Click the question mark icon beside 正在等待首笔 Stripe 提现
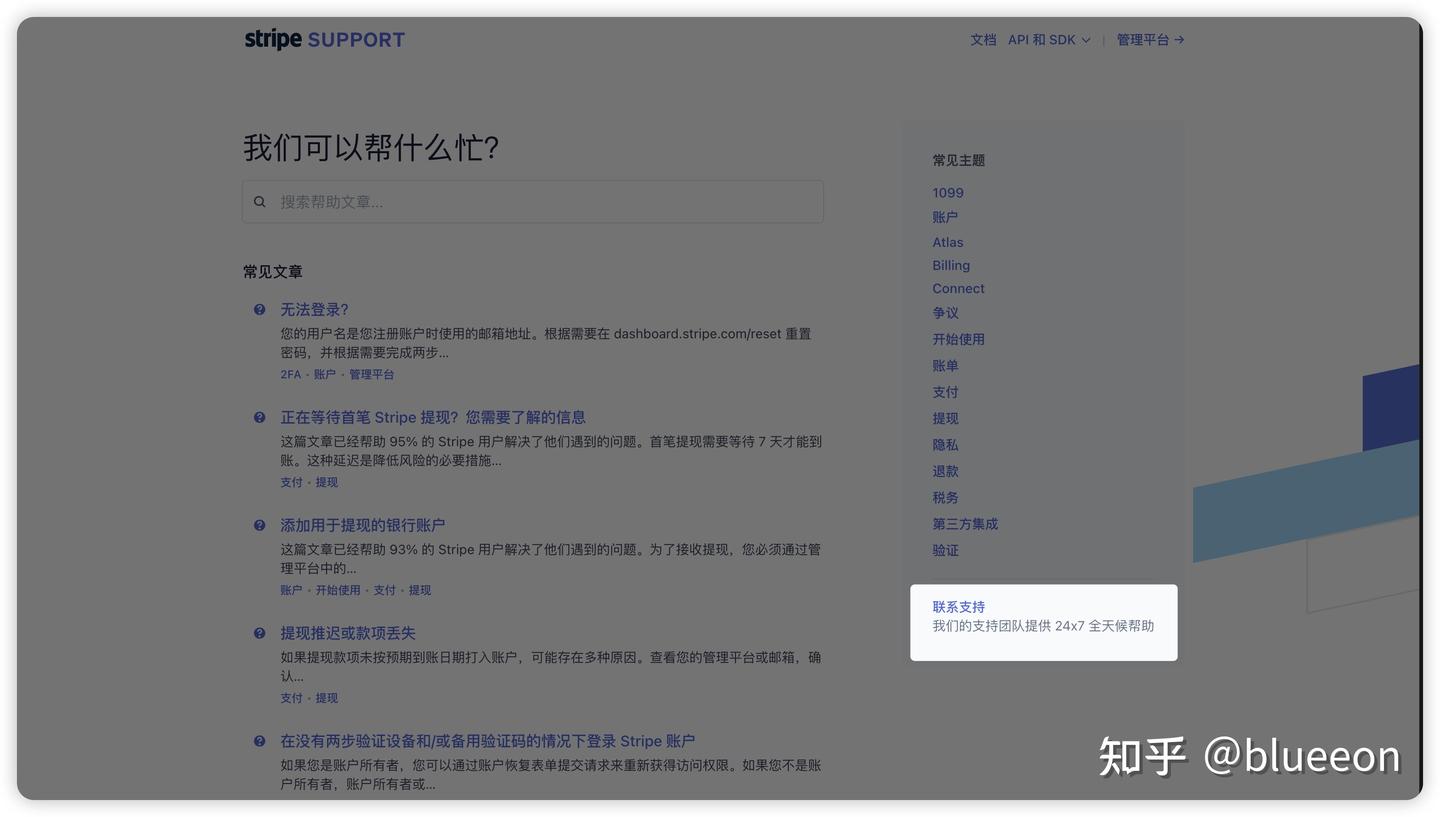 coord(260,417)
